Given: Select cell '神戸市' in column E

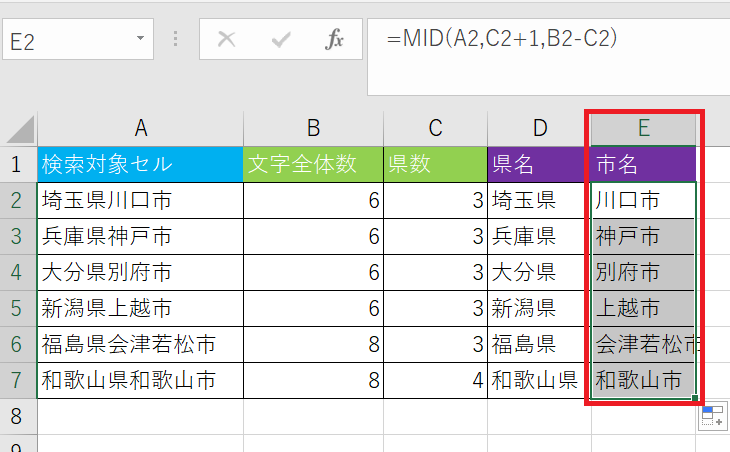Looking at the screenshot, I should [x=643, y=236].
